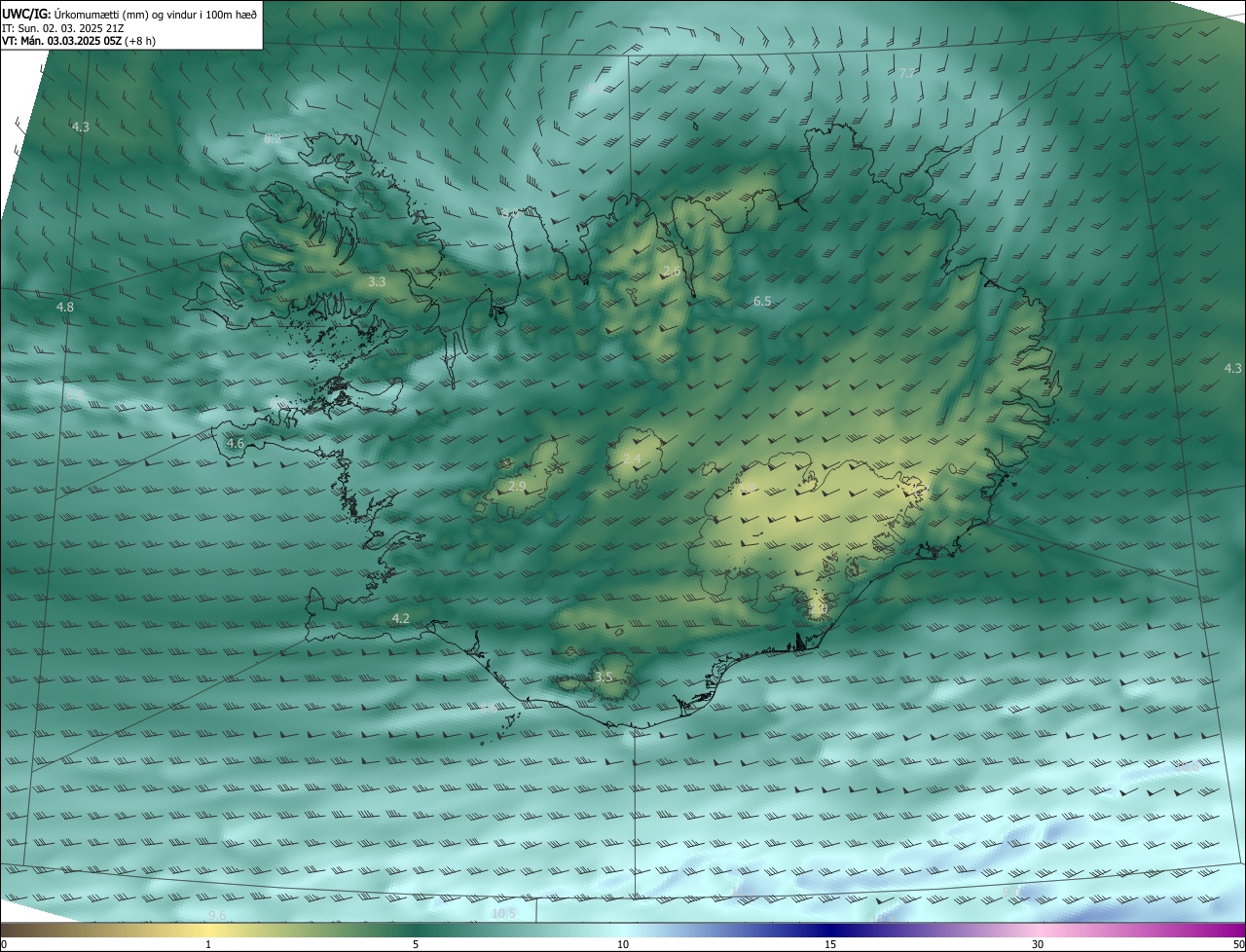The height and width of the screenshot is (952, 1246).
Task: Click the '10' tick on the color scale
Action: coord(623,944)
